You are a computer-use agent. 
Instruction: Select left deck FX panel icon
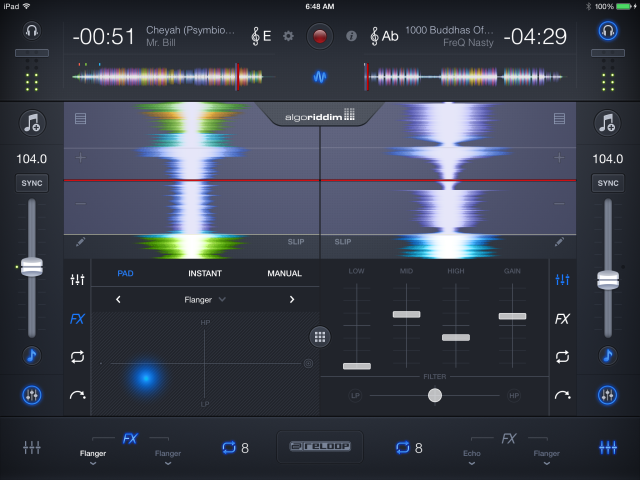click(x=77, y=320)
